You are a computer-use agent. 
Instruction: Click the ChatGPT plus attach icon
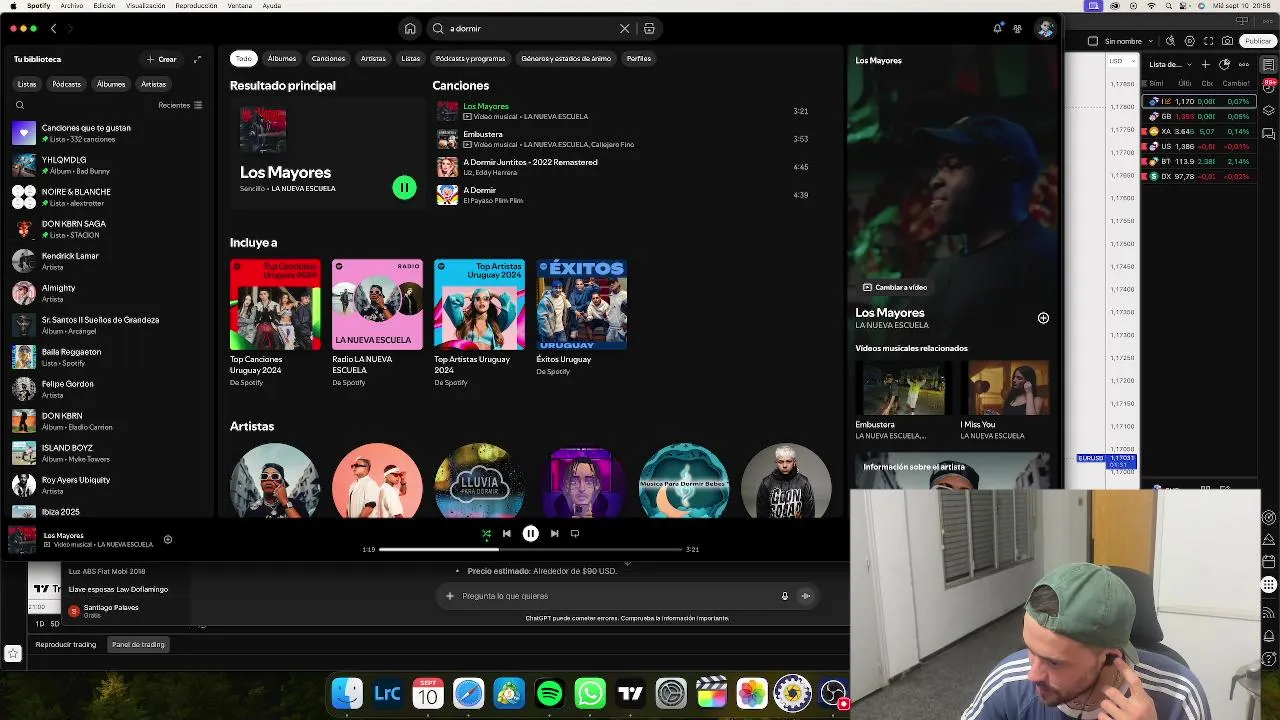point(450,596)
